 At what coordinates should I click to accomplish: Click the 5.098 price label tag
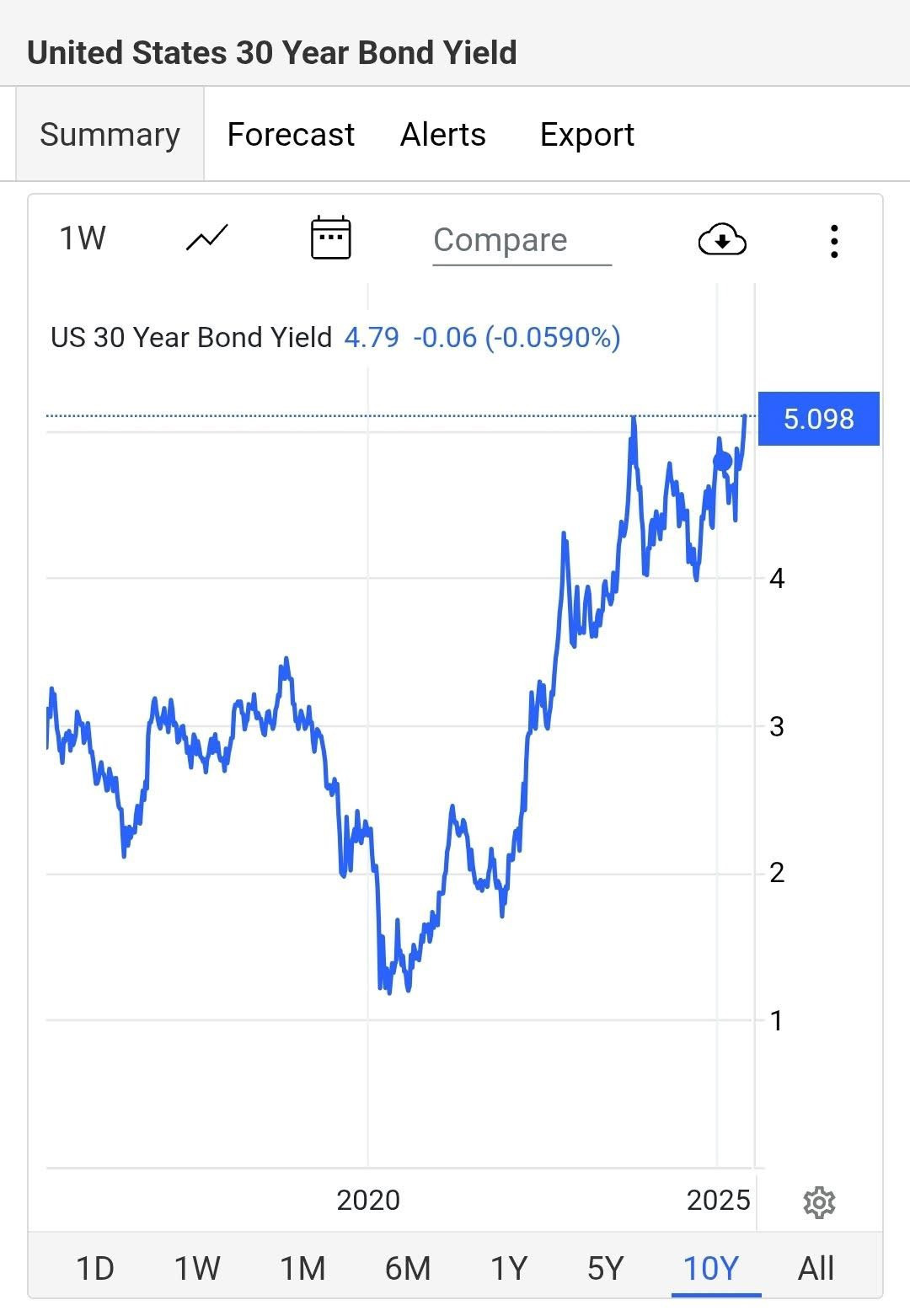(x=819, y=419)
